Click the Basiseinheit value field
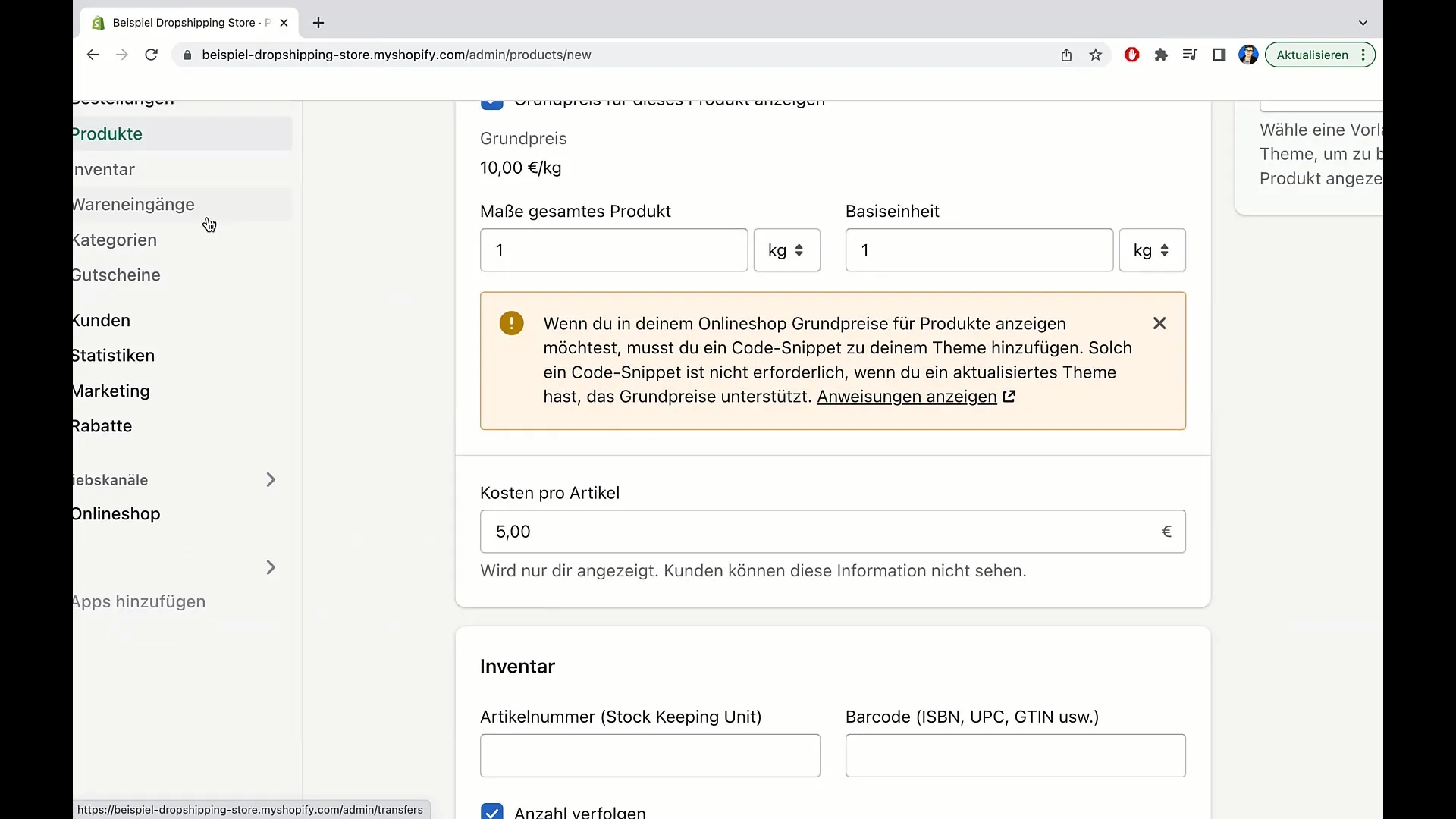 pyautogui.click(x=979, y=250)
